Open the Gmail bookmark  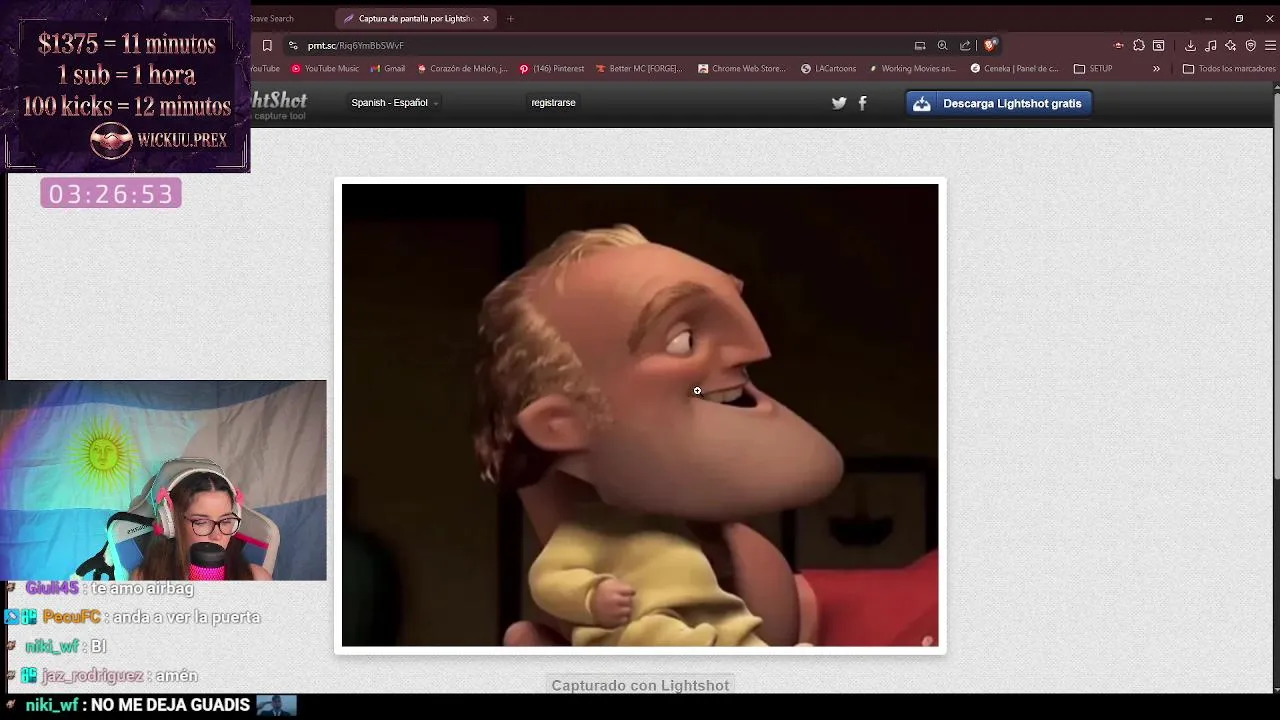(x=387, y=69)
